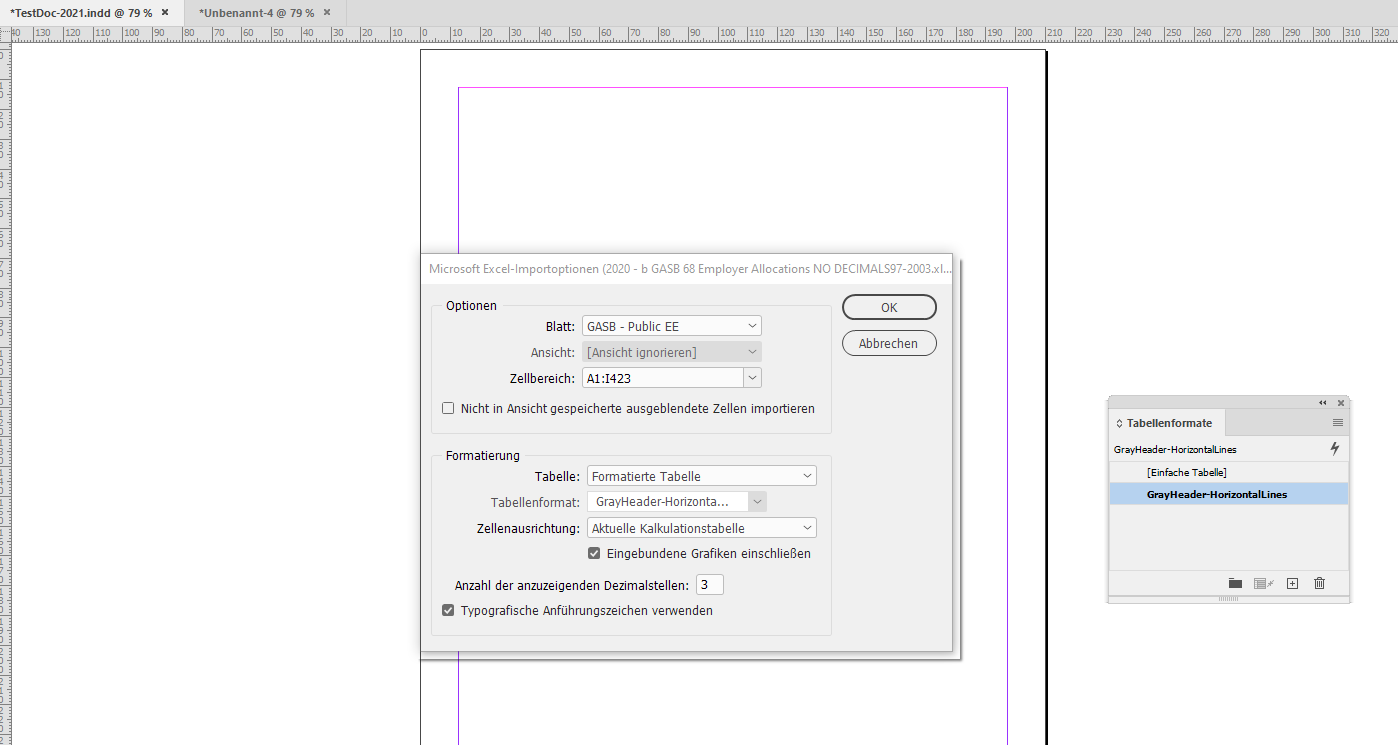Click the clear overrides table icon
Image resolution: width=1398 pixels, height=745 pixels.
[x=1263, y=583]
